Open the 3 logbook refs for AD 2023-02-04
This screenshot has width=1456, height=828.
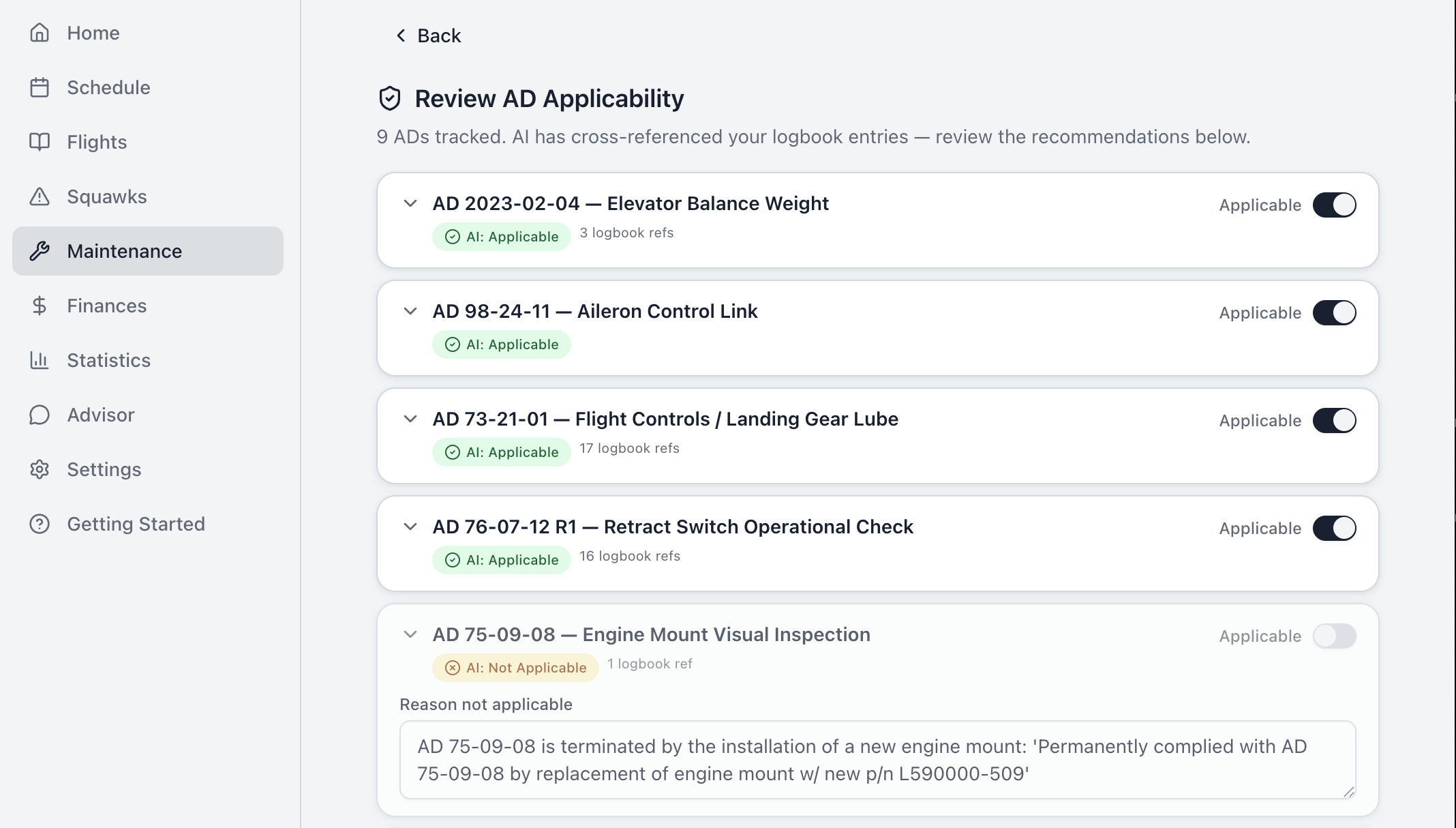coord(626,233)
